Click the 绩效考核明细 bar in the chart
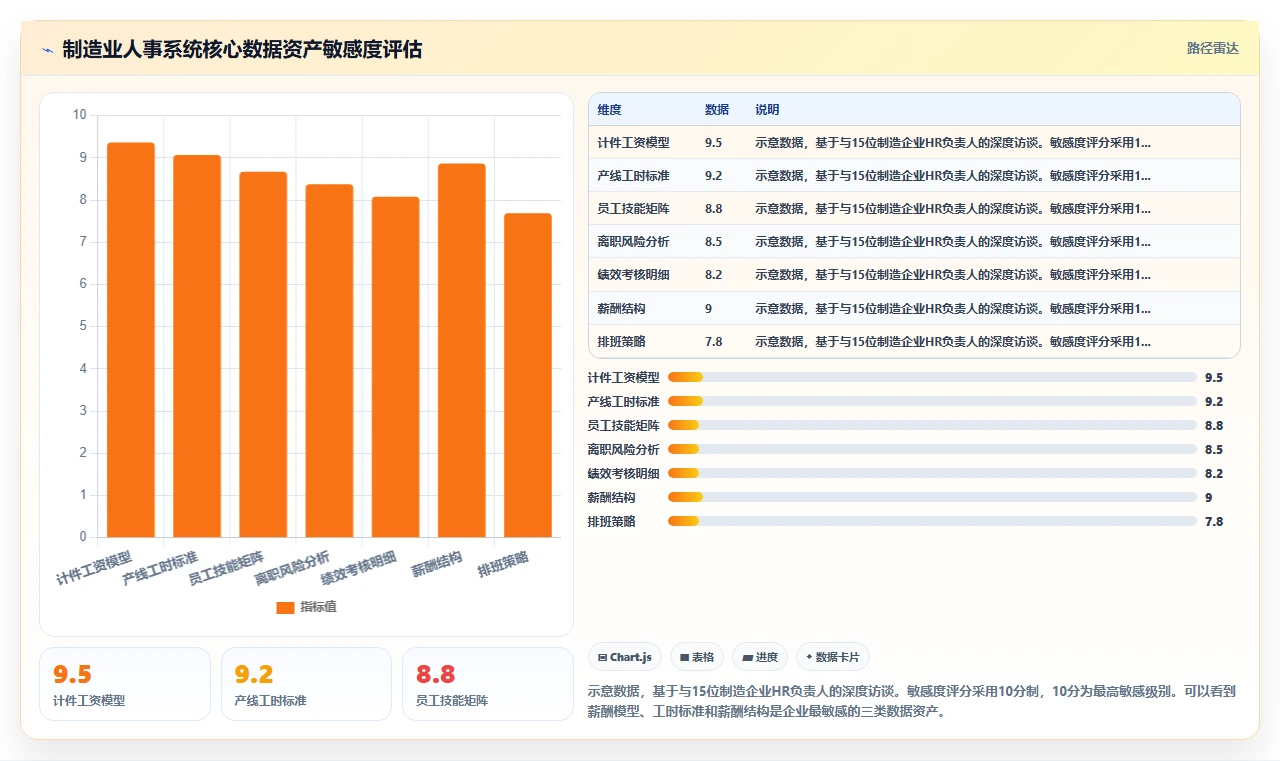 coord(395,367)
